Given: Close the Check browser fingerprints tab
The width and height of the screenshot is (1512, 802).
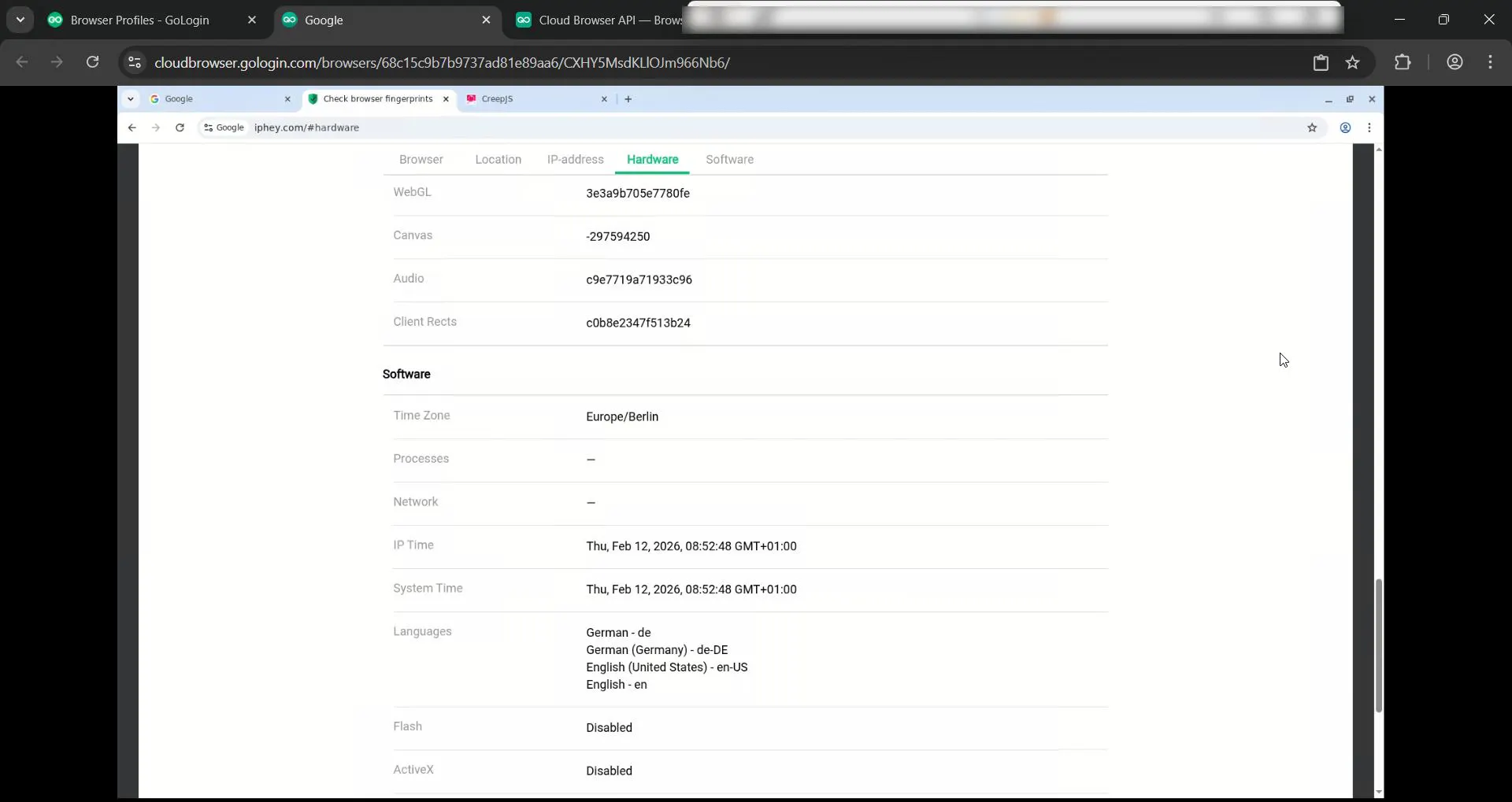Looking at the screenshot, I should click(x=446, y=99).
